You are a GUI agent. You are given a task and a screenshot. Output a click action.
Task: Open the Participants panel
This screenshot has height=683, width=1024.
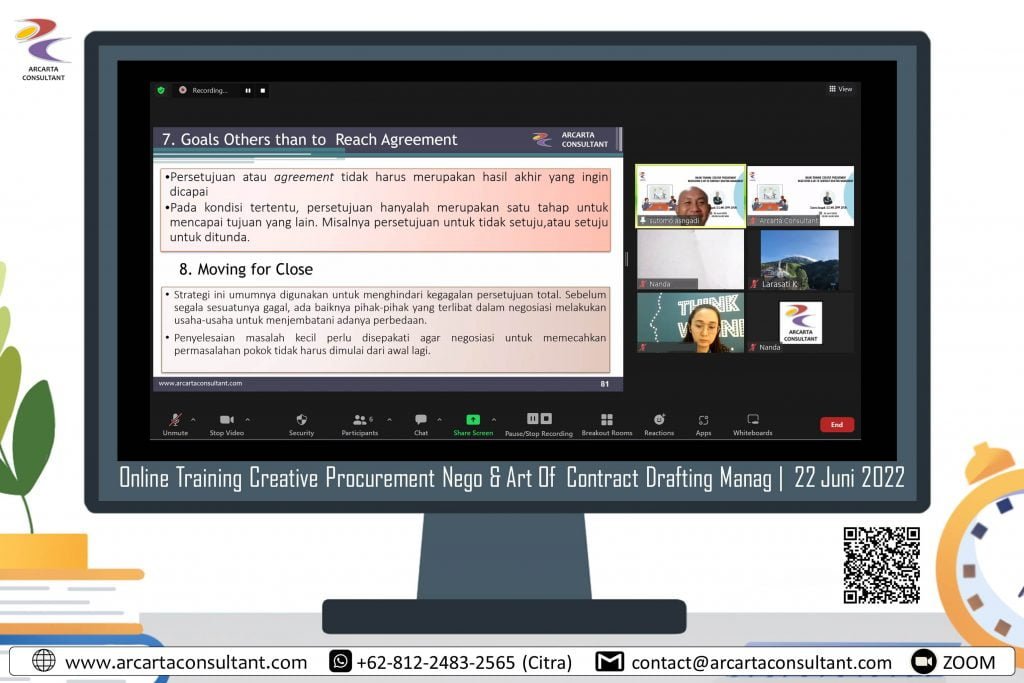(360, 420)
